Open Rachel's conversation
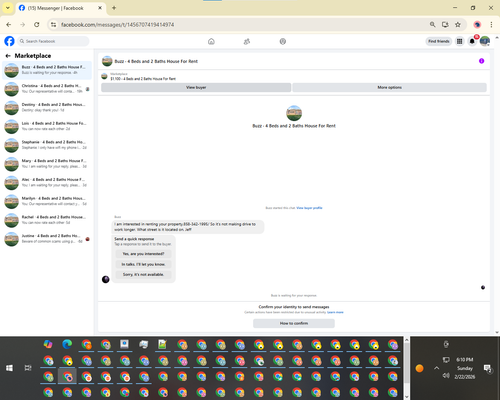This screenshot has height=400, width=500. [x=47, y=220]
